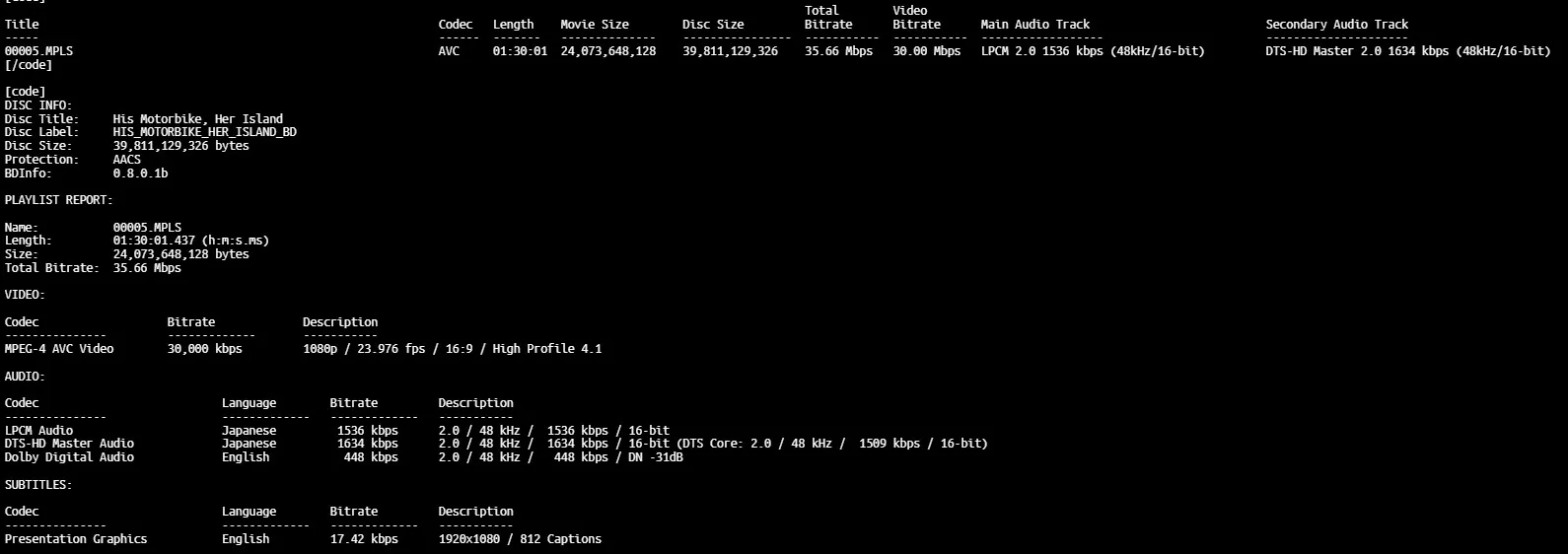Viewport: 1568px width, 554px height.
Task: Click the 30,000 kbps video bitrate
Action: click(x=204, y=349)
